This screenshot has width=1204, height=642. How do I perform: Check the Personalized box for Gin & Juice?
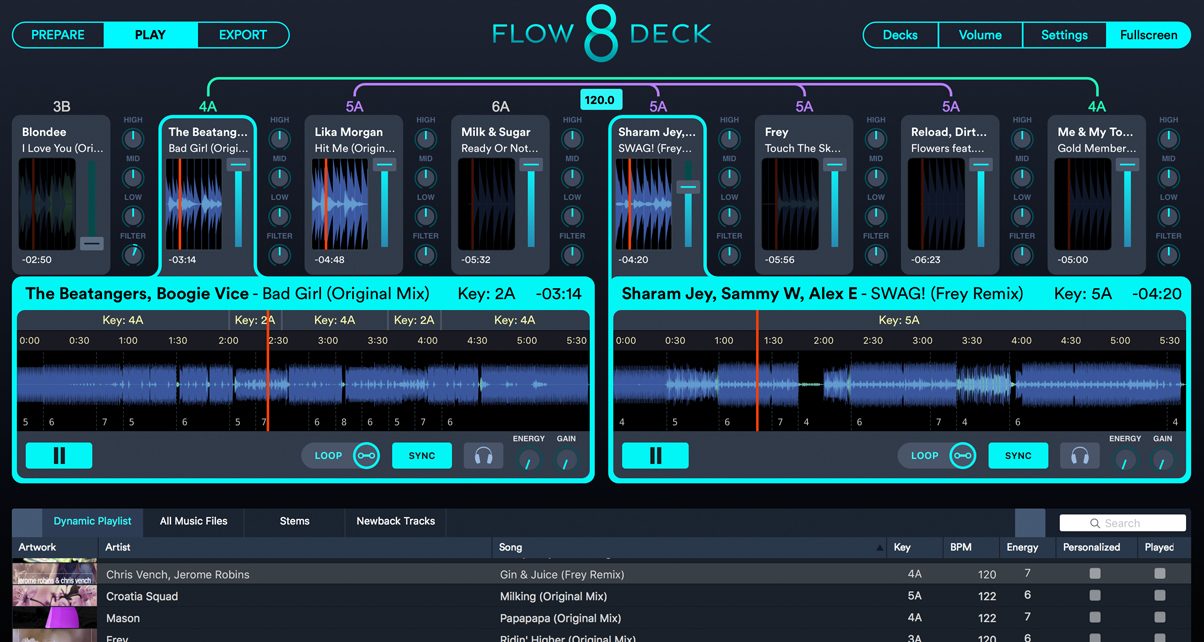[1095, 573]
